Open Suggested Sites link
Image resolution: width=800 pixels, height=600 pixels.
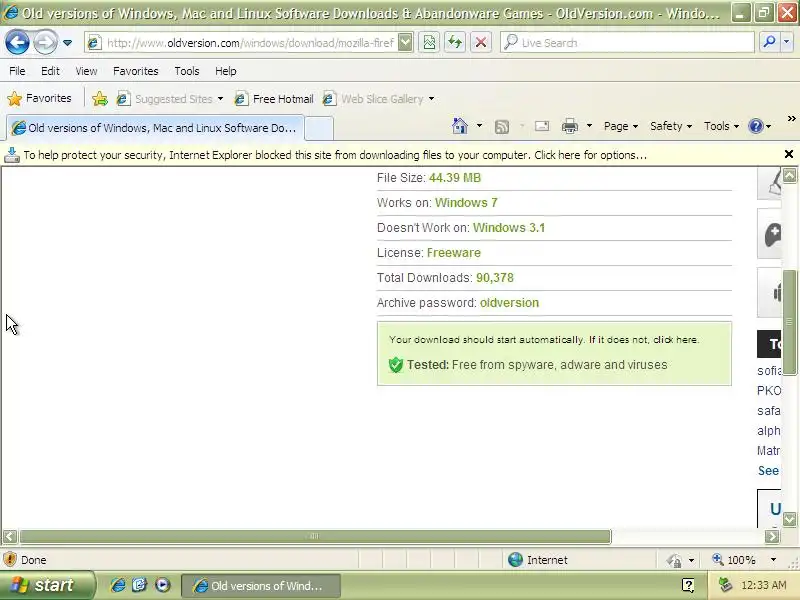(x=165, y=98)
